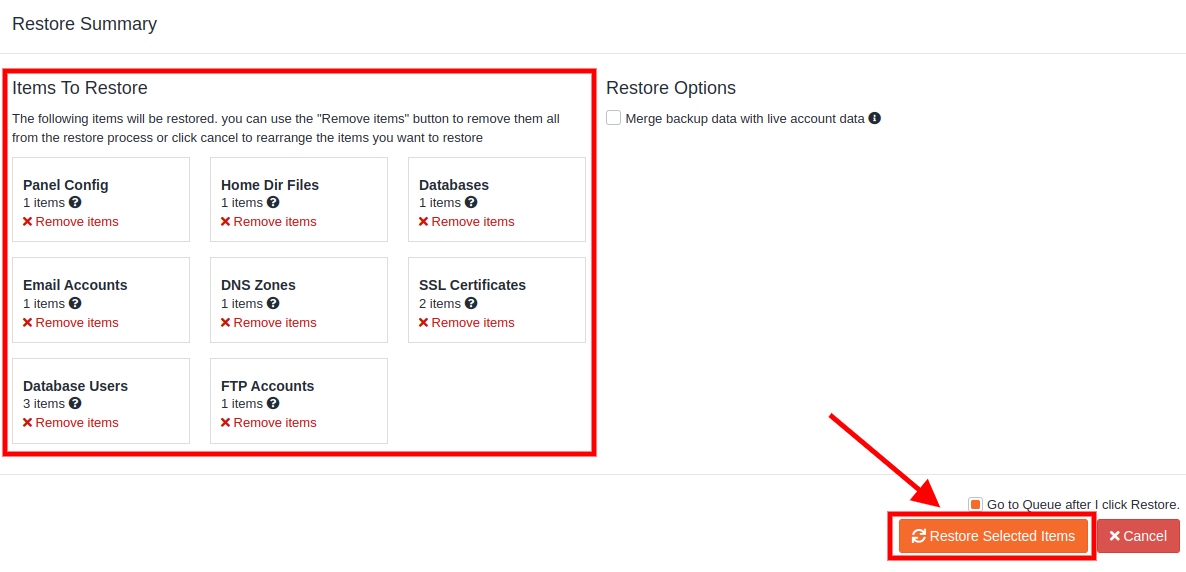Click help icon beside Databases items count
Viewport: 1186px width, 572px height.
pos(471,203)
